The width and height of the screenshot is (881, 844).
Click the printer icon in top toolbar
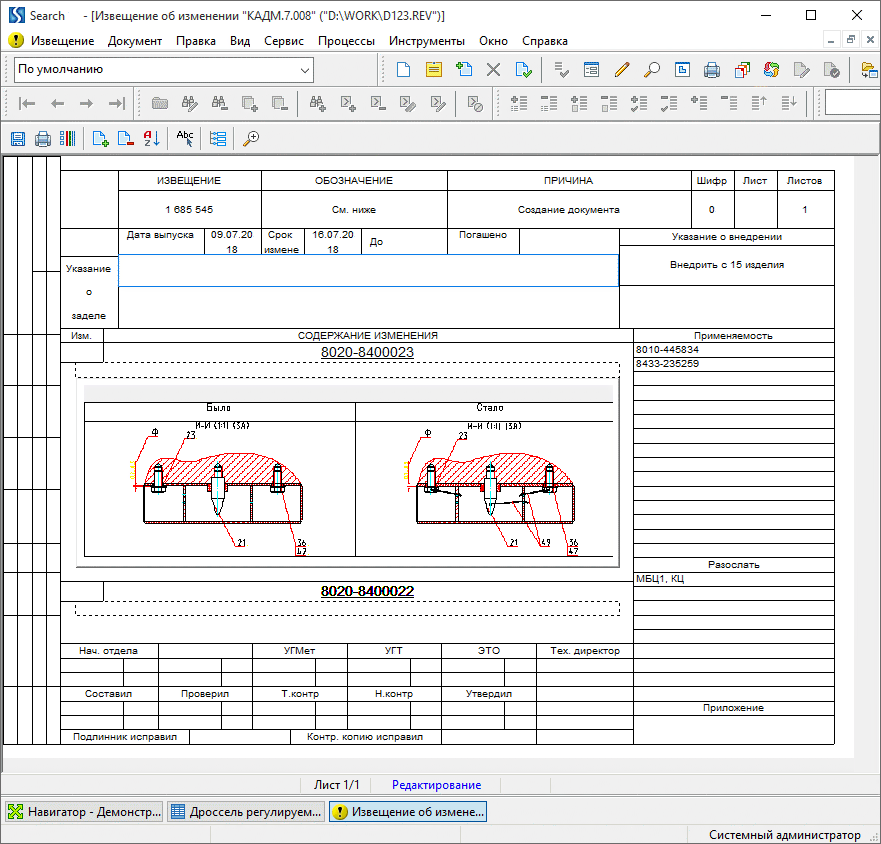(x=711, y=70)
